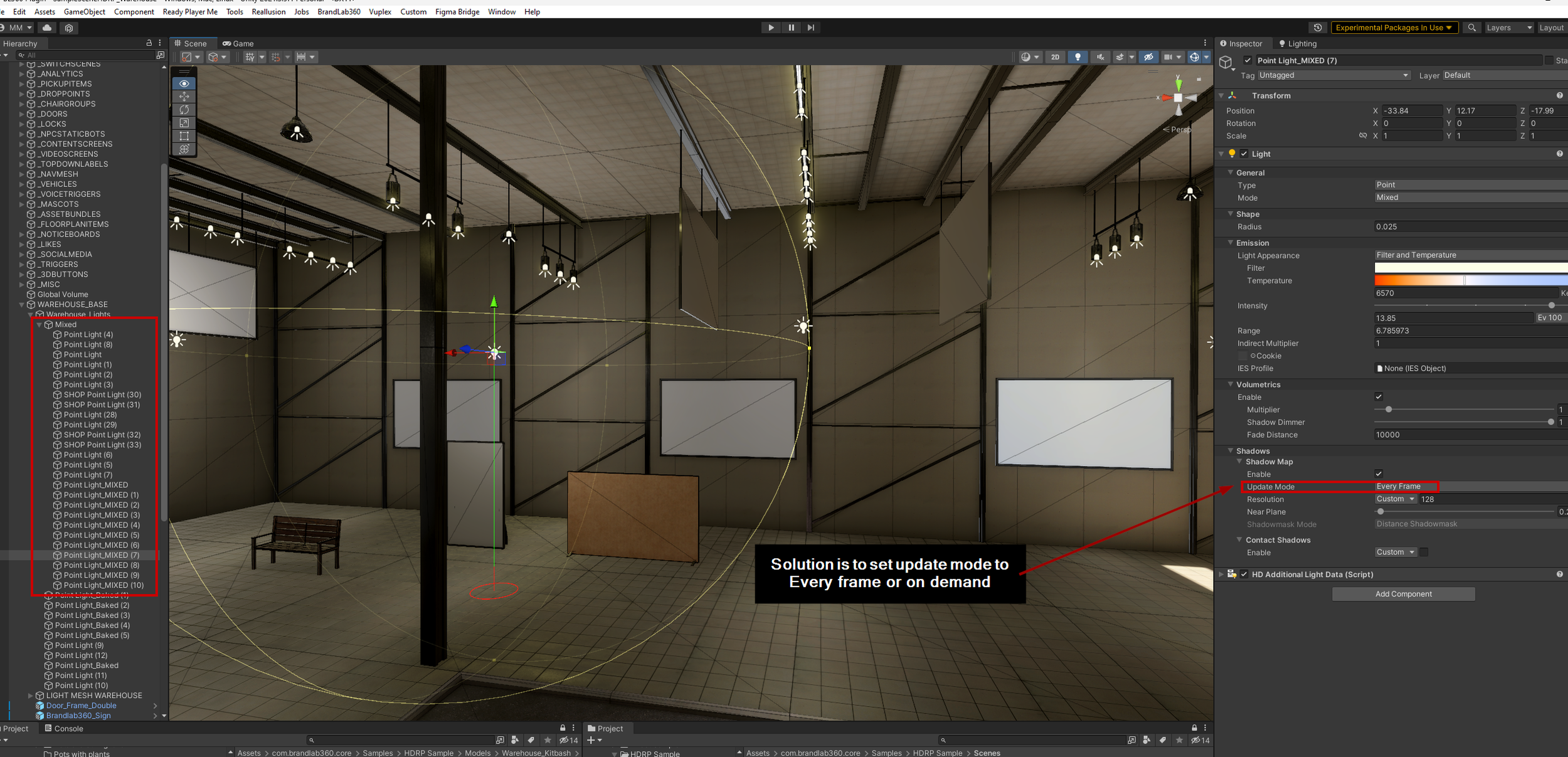This screenshot has width=1568, height=757.
Task: Select the Move tool in scene toolbar
Action: click(184, 97)
